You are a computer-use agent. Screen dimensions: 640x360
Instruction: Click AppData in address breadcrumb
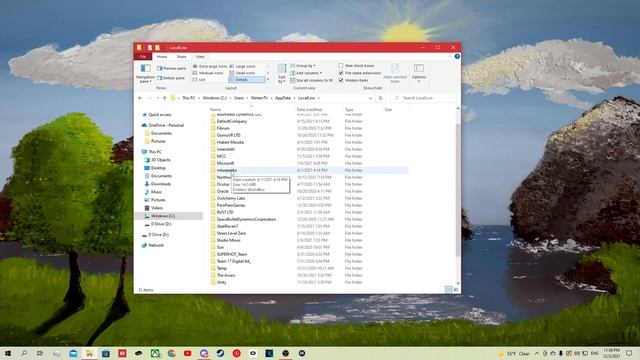point(283,98)
